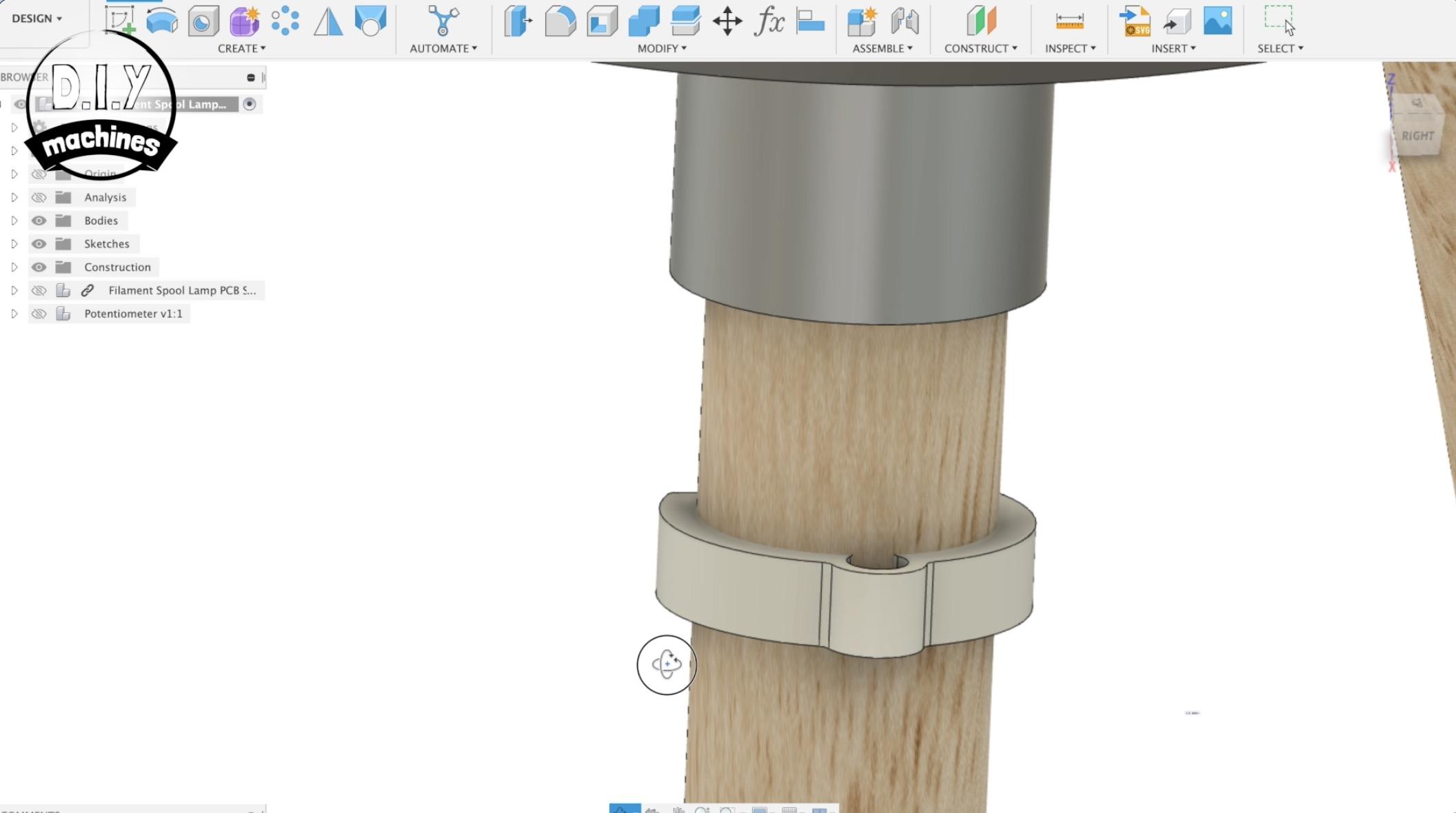This screenshot has height=813, width=1456.
Task: Expand the Sketches tree item
Action: click(14, 243)
